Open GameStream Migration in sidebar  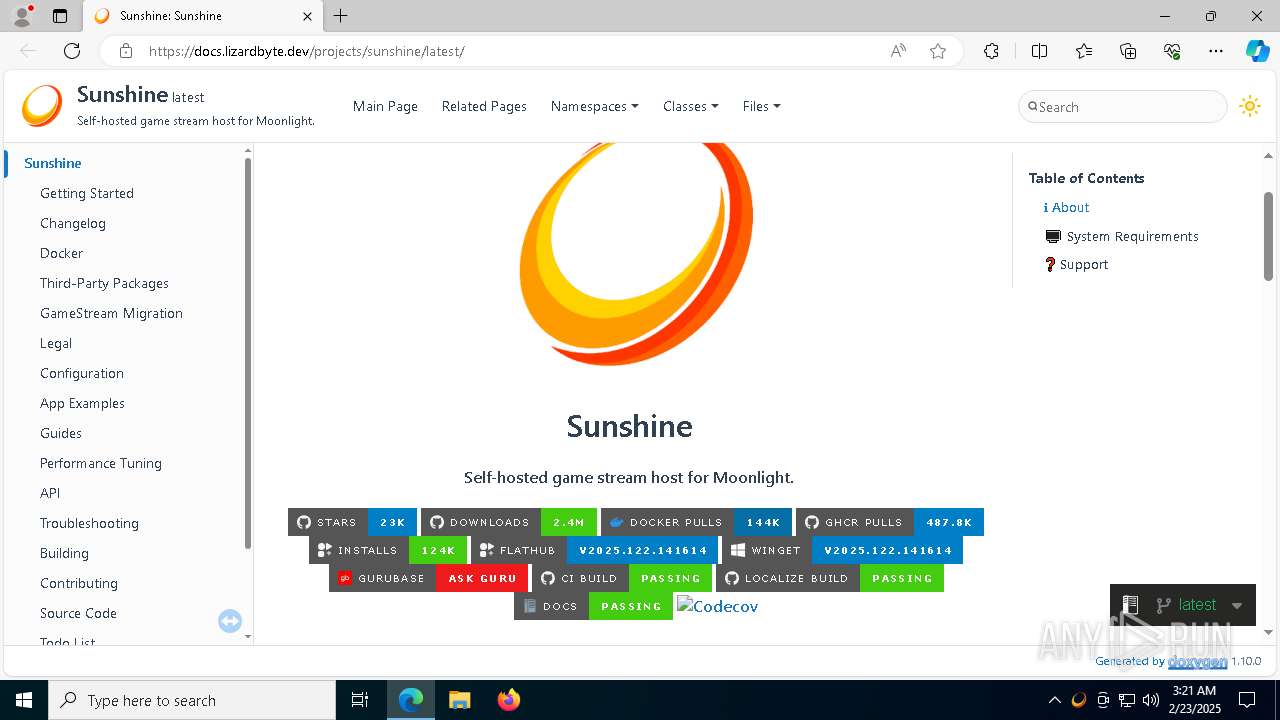point(111,313)
